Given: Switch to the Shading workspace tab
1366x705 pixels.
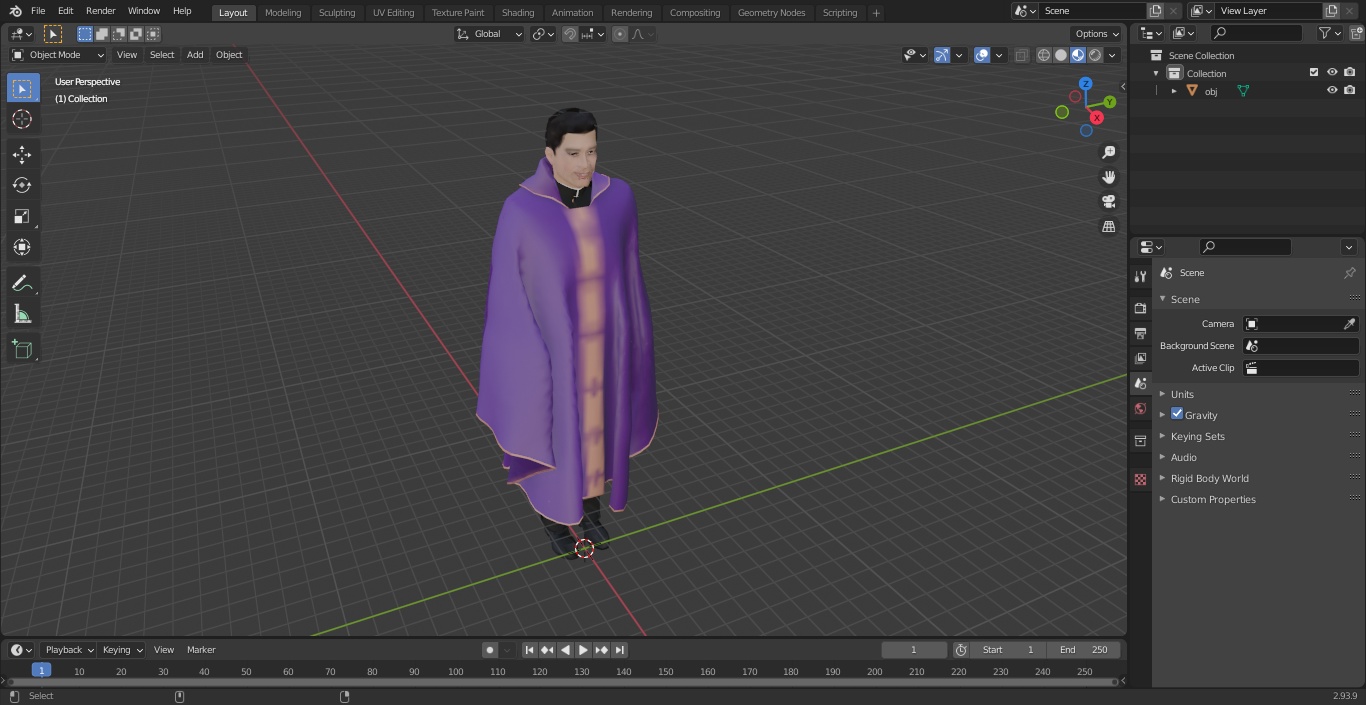Looking at the screenshot, I should (518, 12).
